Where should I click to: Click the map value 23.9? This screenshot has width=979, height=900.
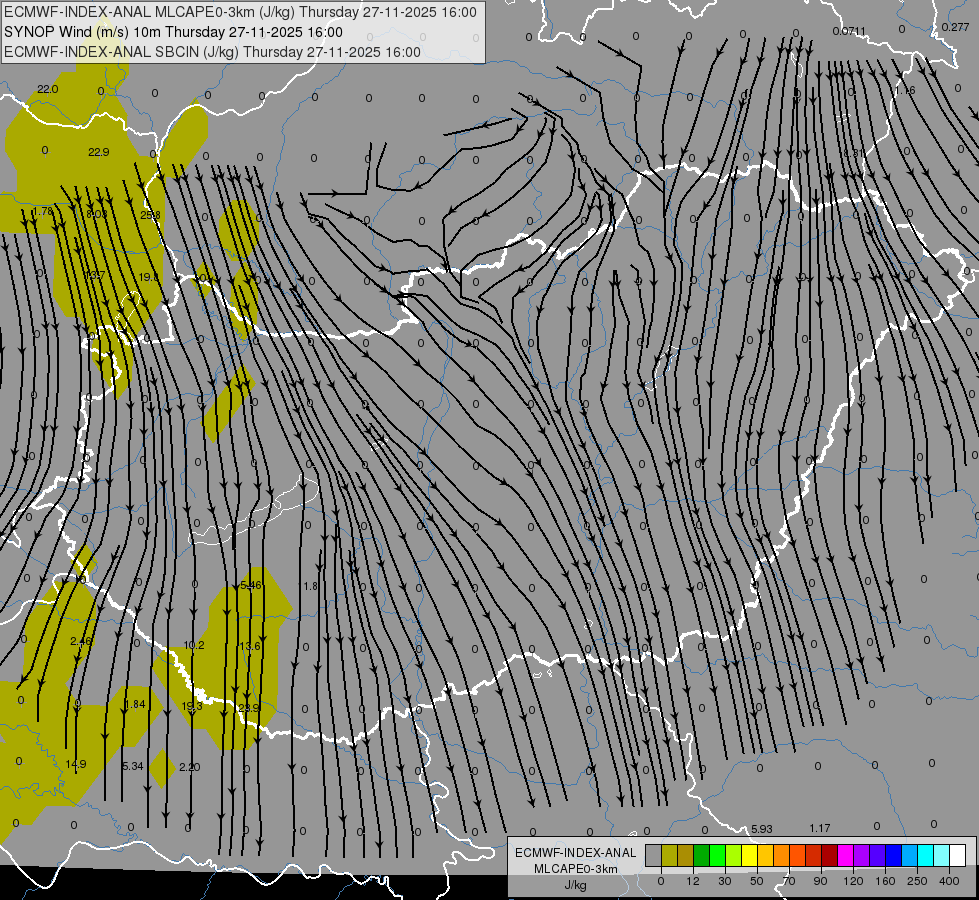[248, 708]
